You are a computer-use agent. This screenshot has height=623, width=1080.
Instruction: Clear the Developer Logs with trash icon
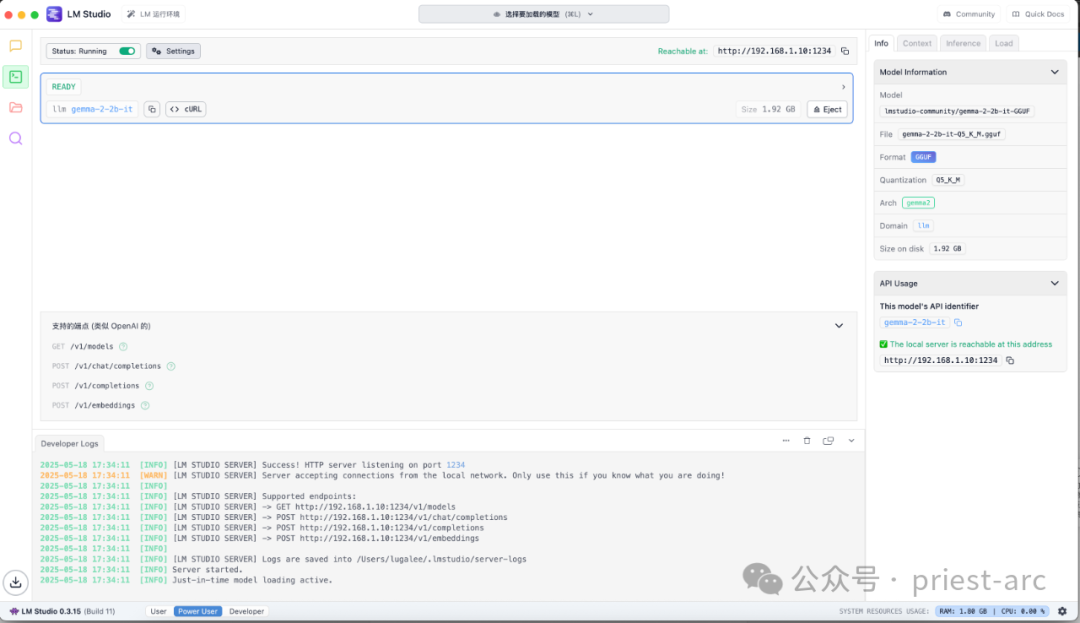pyautogui.click(x=807, y=441)
